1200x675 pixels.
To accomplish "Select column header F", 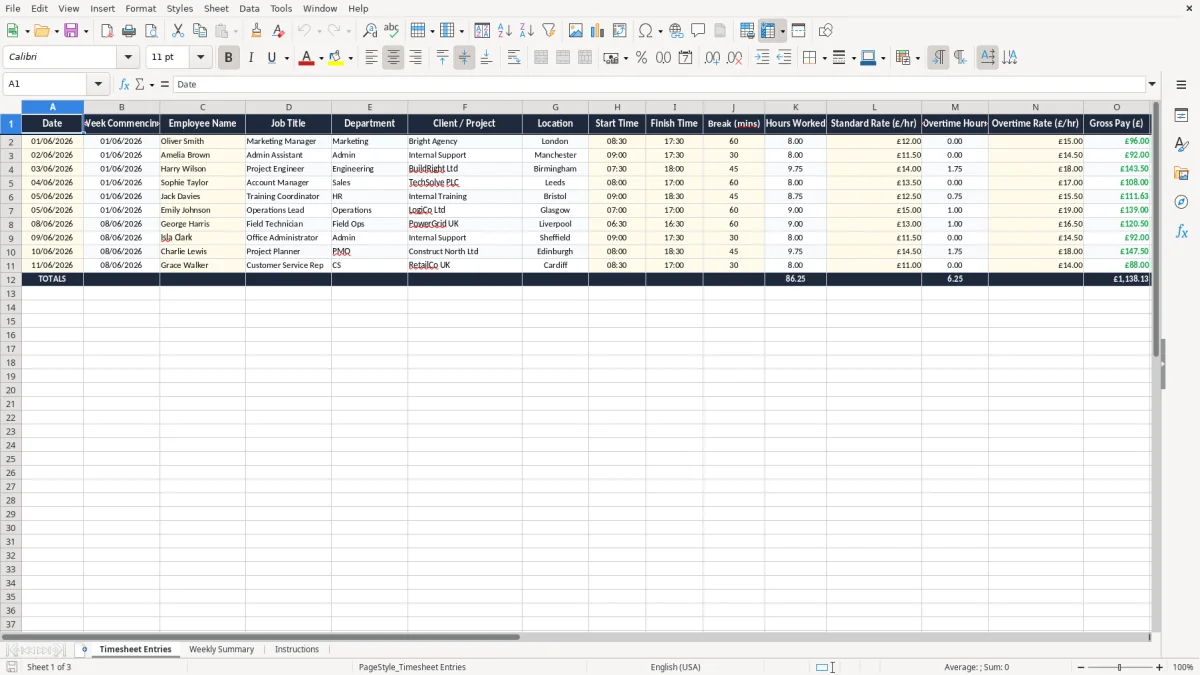I will point(464,107).
